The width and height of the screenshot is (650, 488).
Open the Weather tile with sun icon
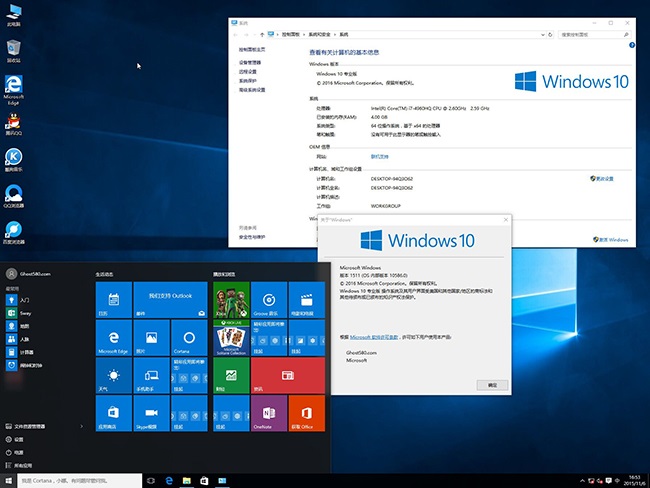coord(114,375)
